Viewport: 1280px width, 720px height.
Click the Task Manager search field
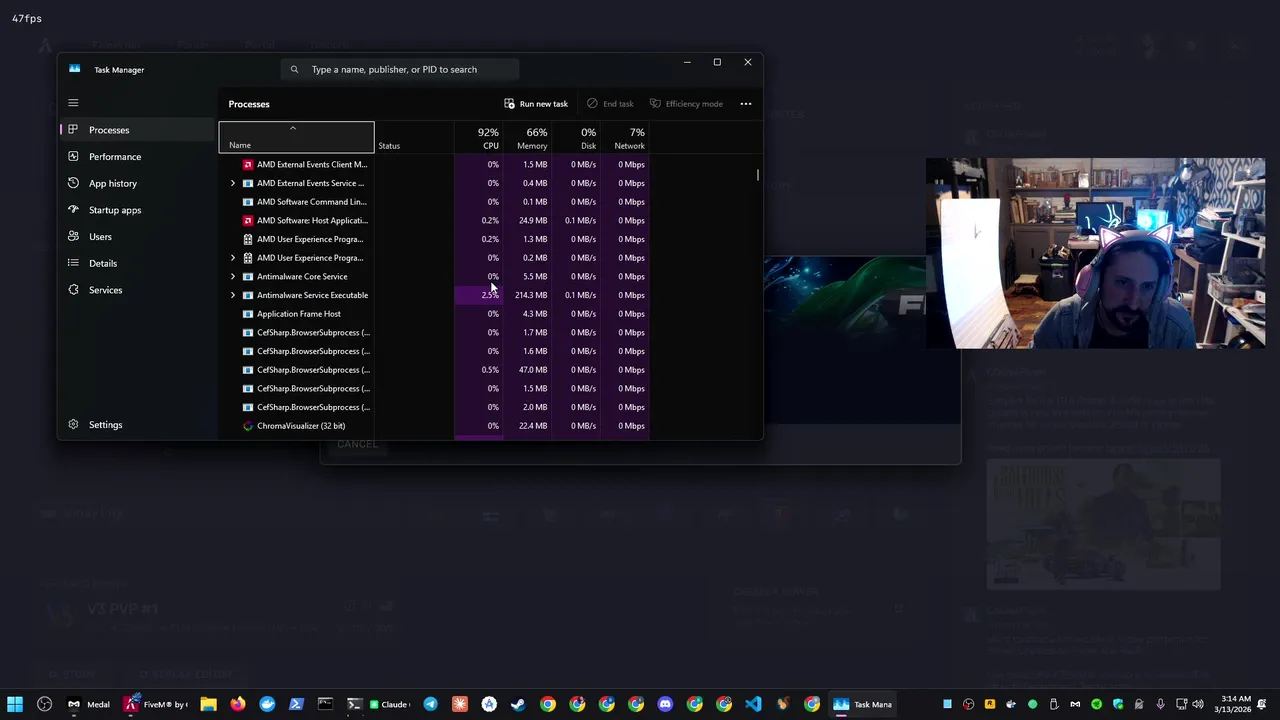(x=400, y=70)
